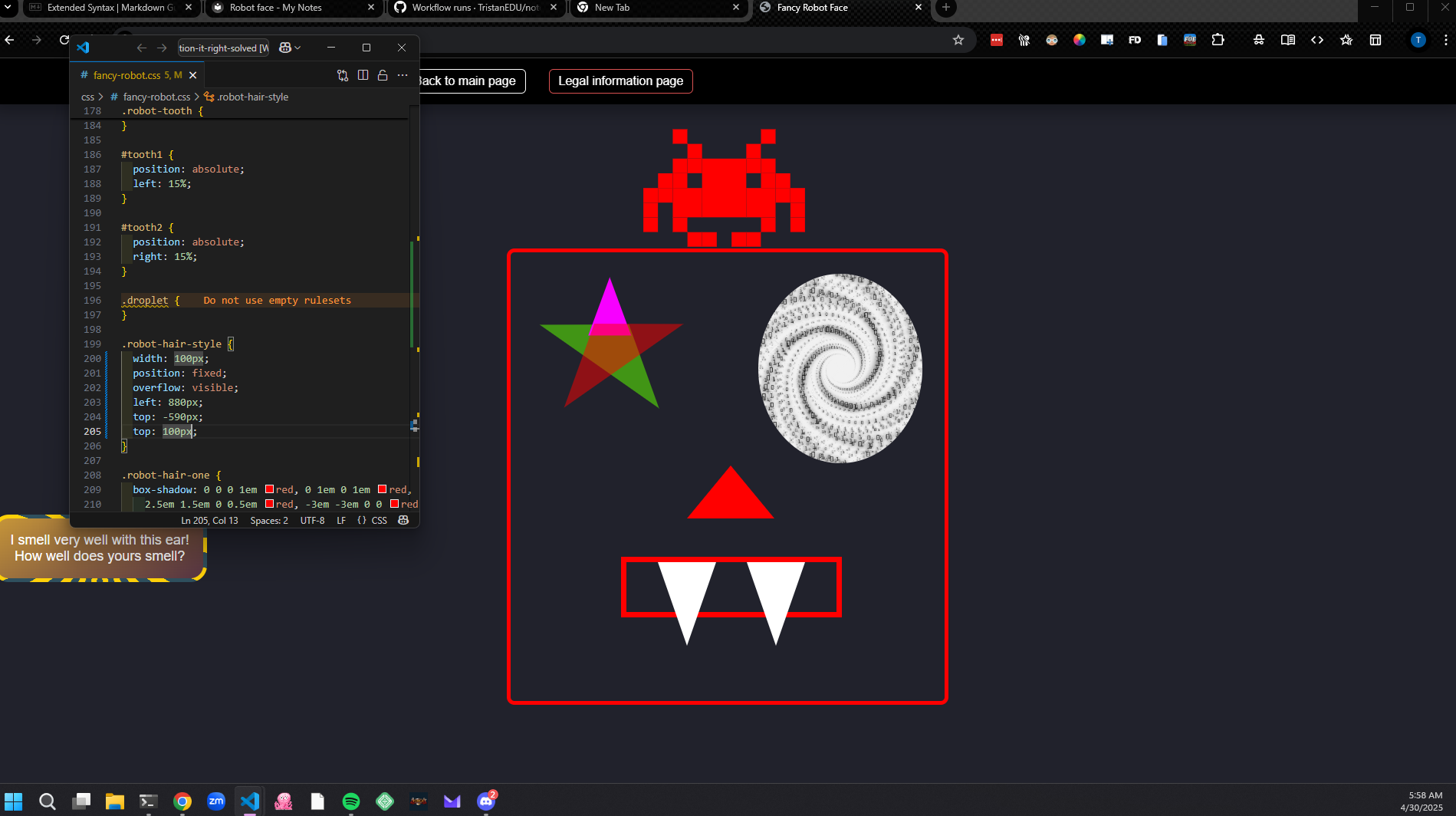Click the css folder breadcrumb
Image resolution: width=1456 pixels, height=816 pixels.
[x=88, y=97]
